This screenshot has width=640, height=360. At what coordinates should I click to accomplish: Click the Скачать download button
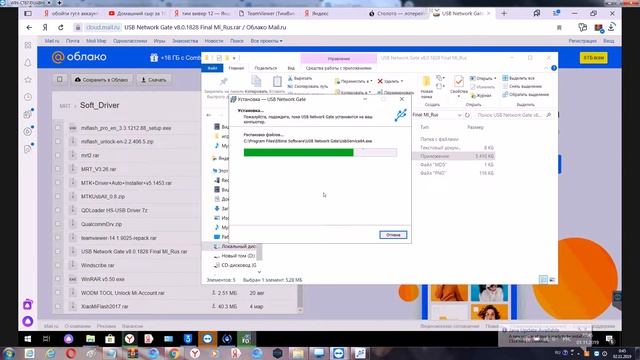(154, 80)
